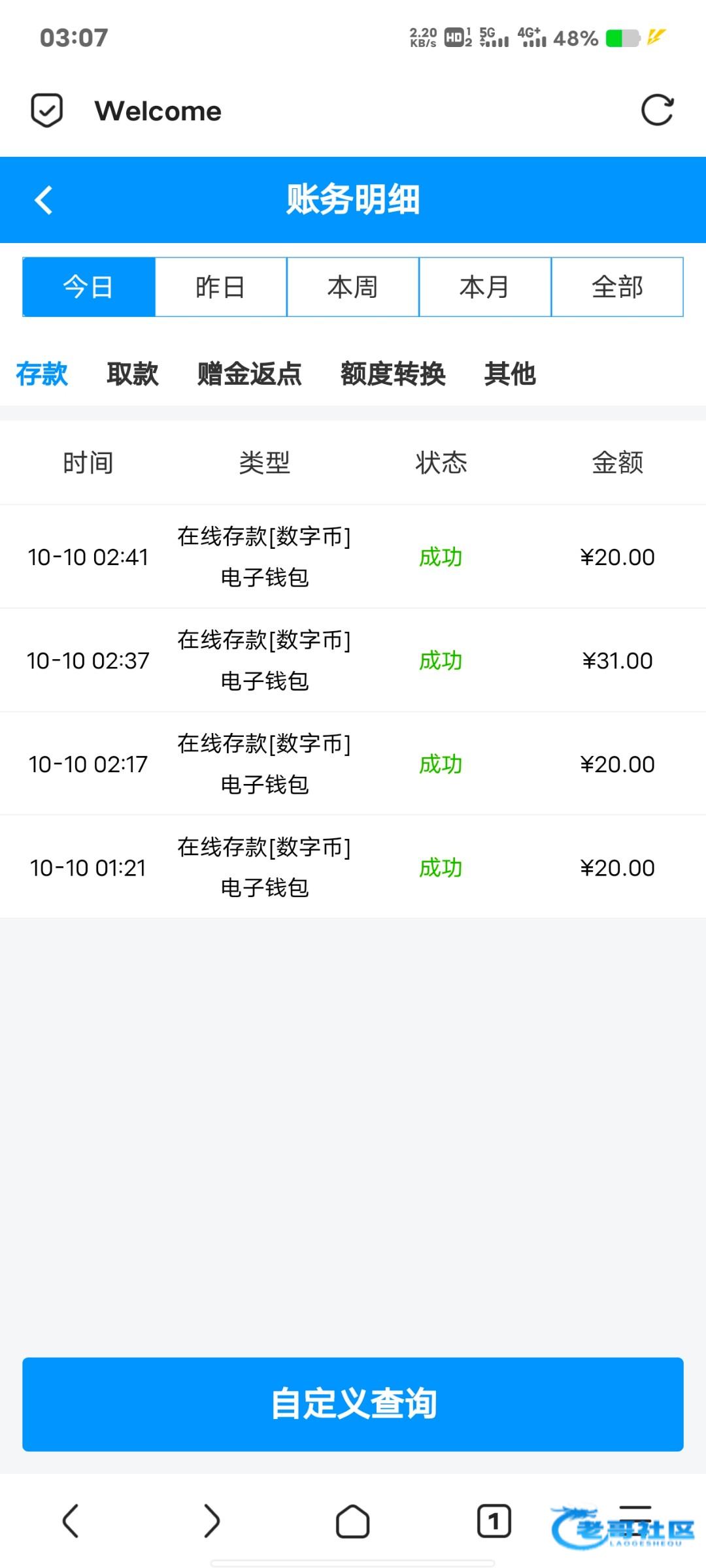Reload the page with refresh icon
Viewport: 706px width, 1568px height.
[x=657, y=110]
